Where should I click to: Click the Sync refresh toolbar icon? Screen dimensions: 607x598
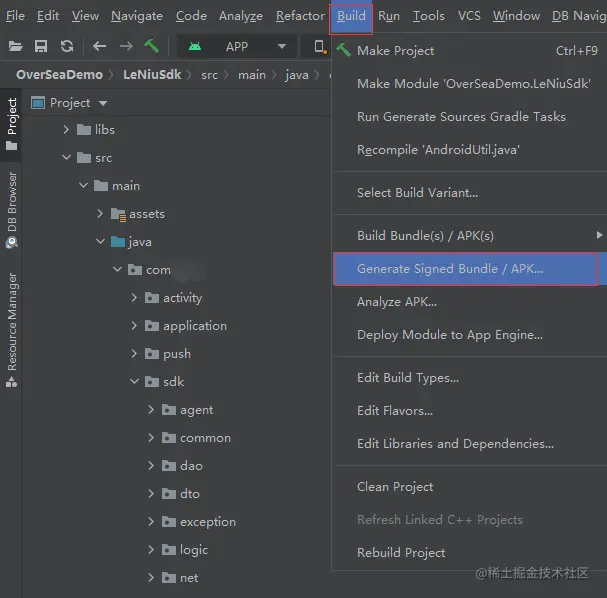pos(67,46)
